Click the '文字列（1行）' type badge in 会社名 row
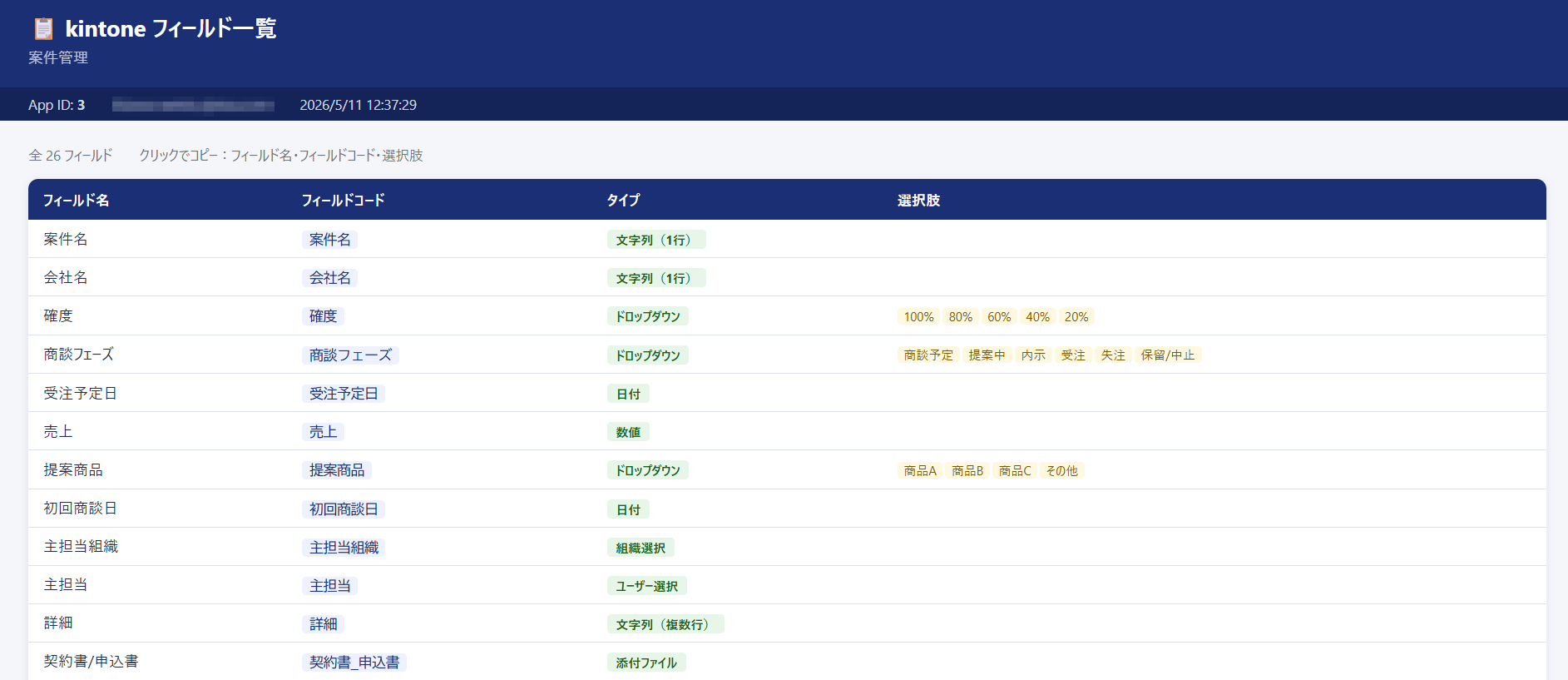This screenshot has height=680, width=1568. click(x=656, y=278)
